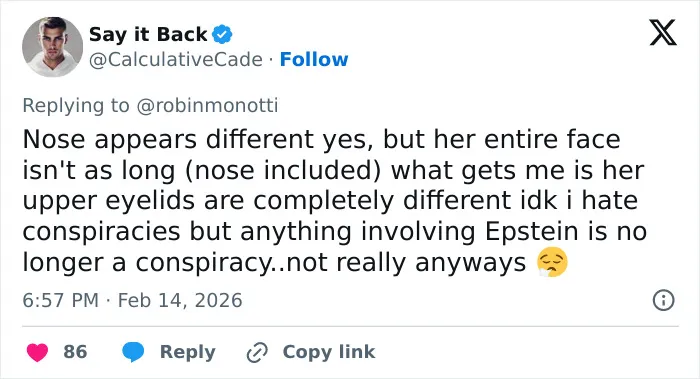Click the blue reply speech bubble icon

(133, 352)
